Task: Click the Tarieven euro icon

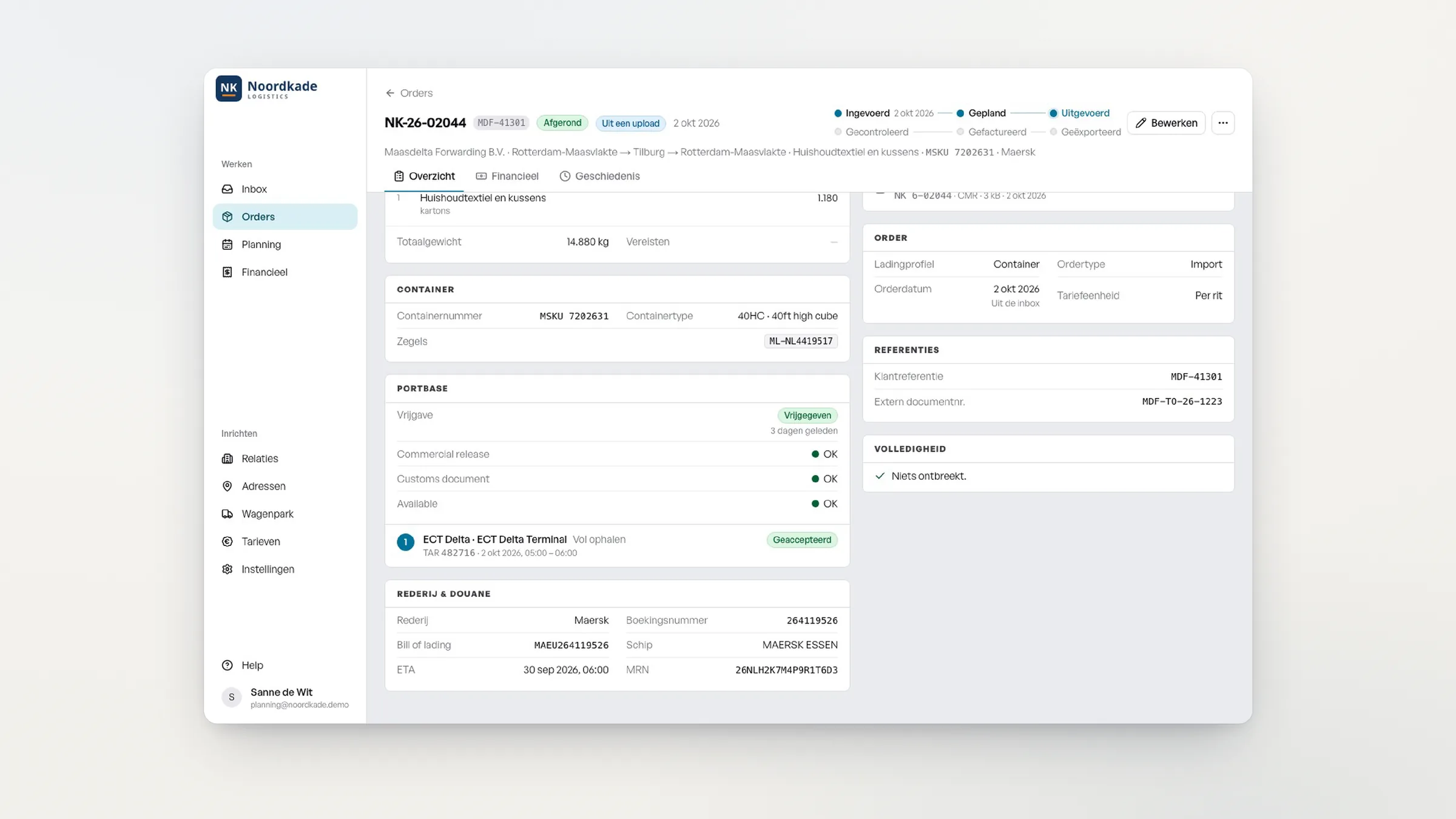Action: click(x=227, y=542)
